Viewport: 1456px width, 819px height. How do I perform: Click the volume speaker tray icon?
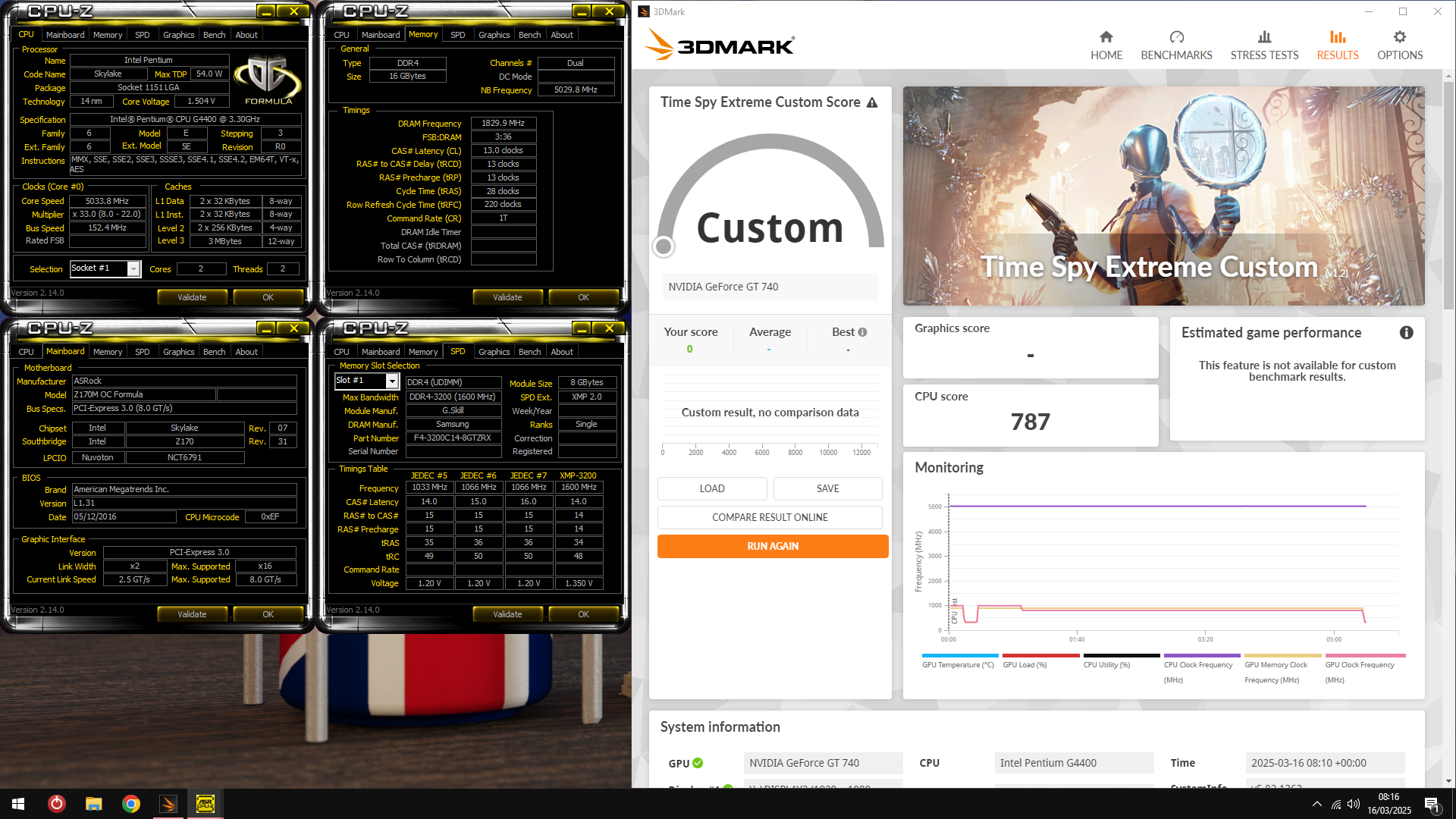tap(1354, 804)
